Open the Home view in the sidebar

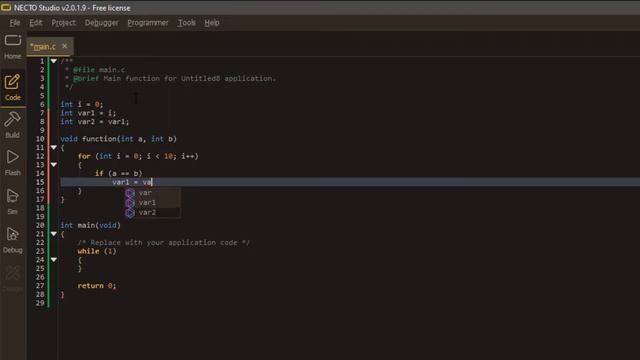click(13, 46)
